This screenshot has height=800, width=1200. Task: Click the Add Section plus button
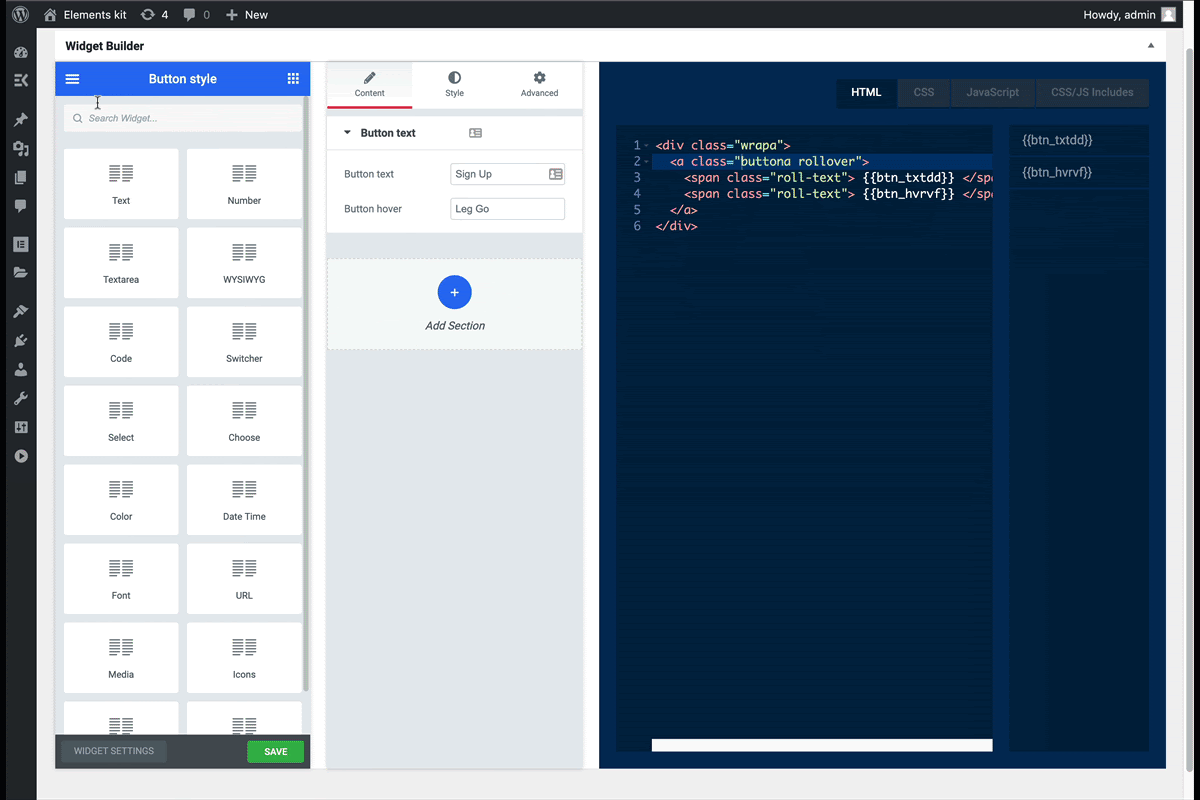(454, 292)
